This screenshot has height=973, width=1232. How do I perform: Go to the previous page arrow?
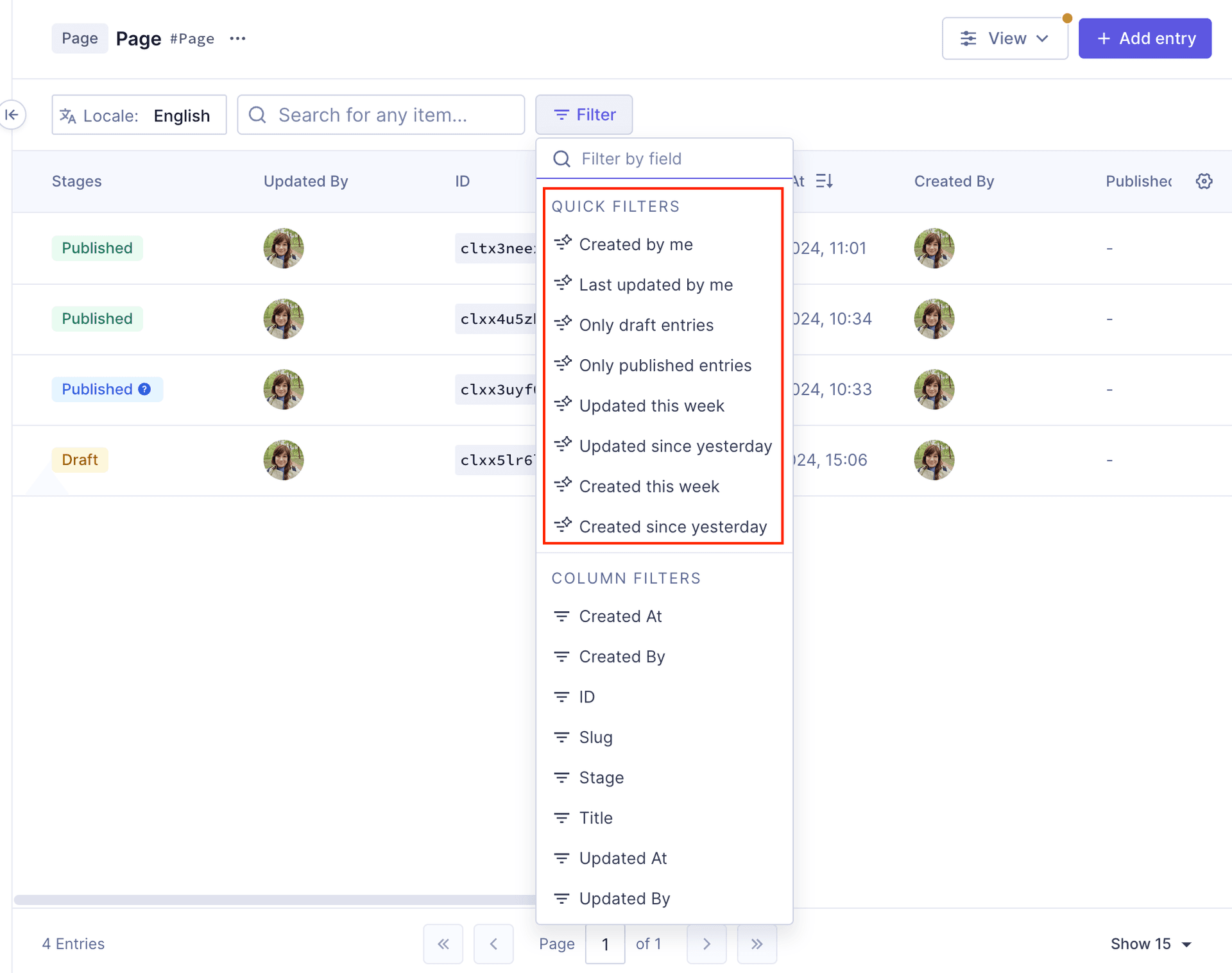[493, 943]
